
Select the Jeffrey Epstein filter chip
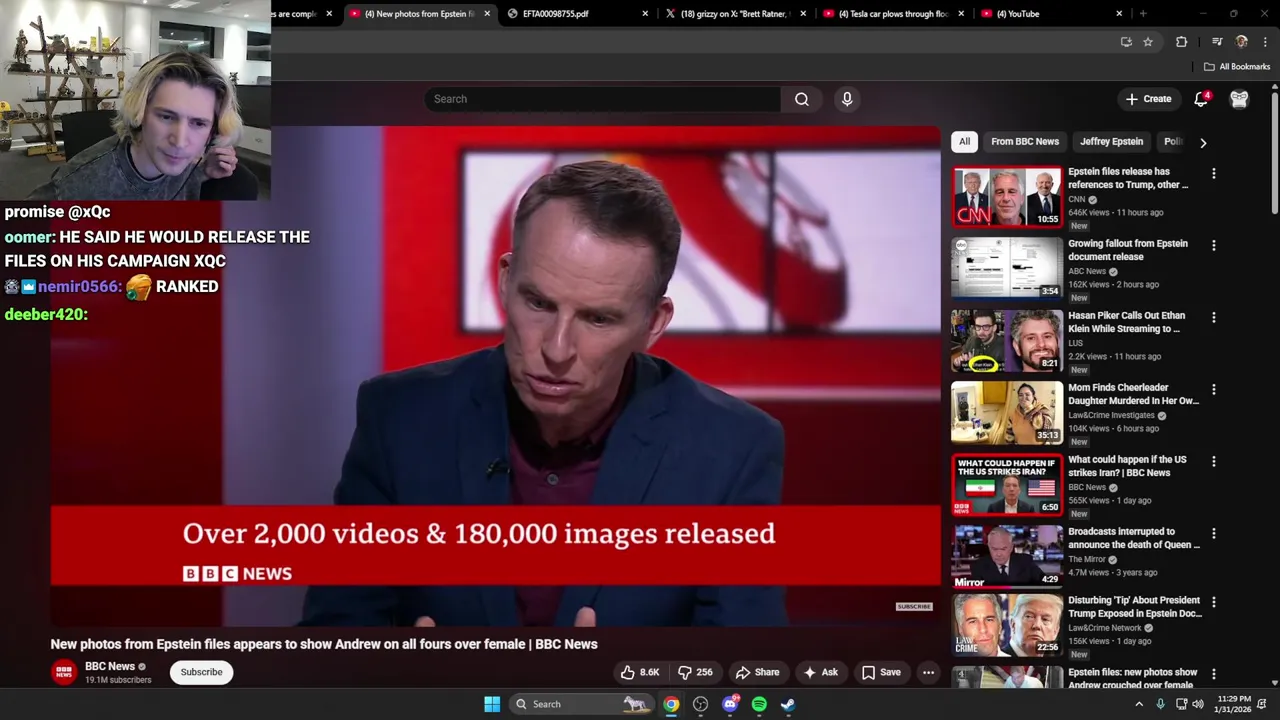tap(1111, 141)
